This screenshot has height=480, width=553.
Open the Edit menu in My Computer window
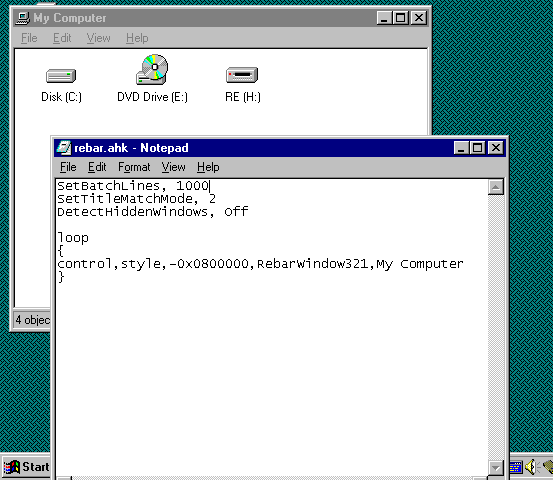(x=62, y=38)
